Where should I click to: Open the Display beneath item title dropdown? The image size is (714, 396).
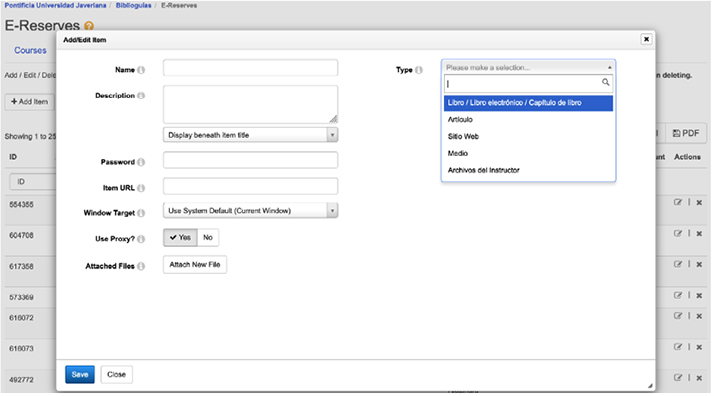click(250, 135)
